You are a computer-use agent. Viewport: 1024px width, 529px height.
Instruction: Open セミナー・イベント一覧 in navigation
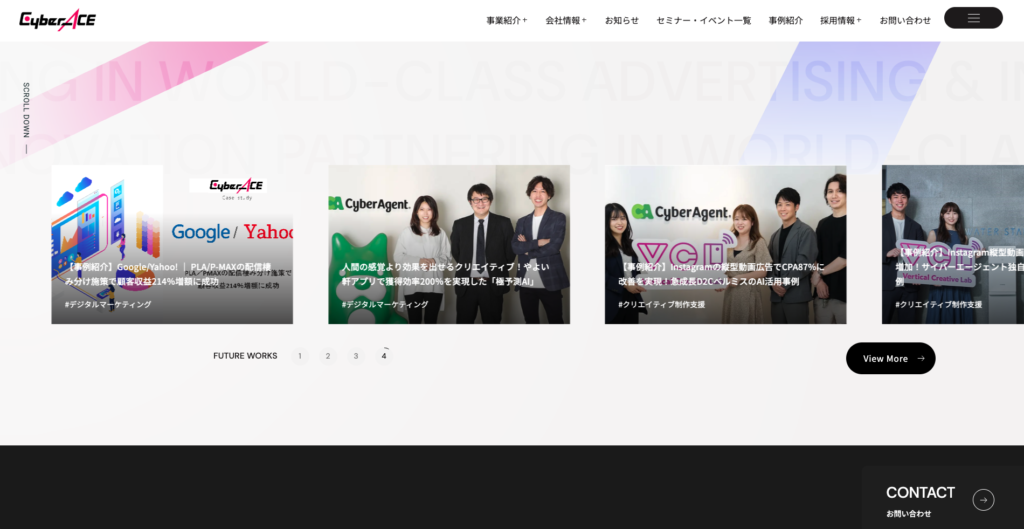pos(703,20)
